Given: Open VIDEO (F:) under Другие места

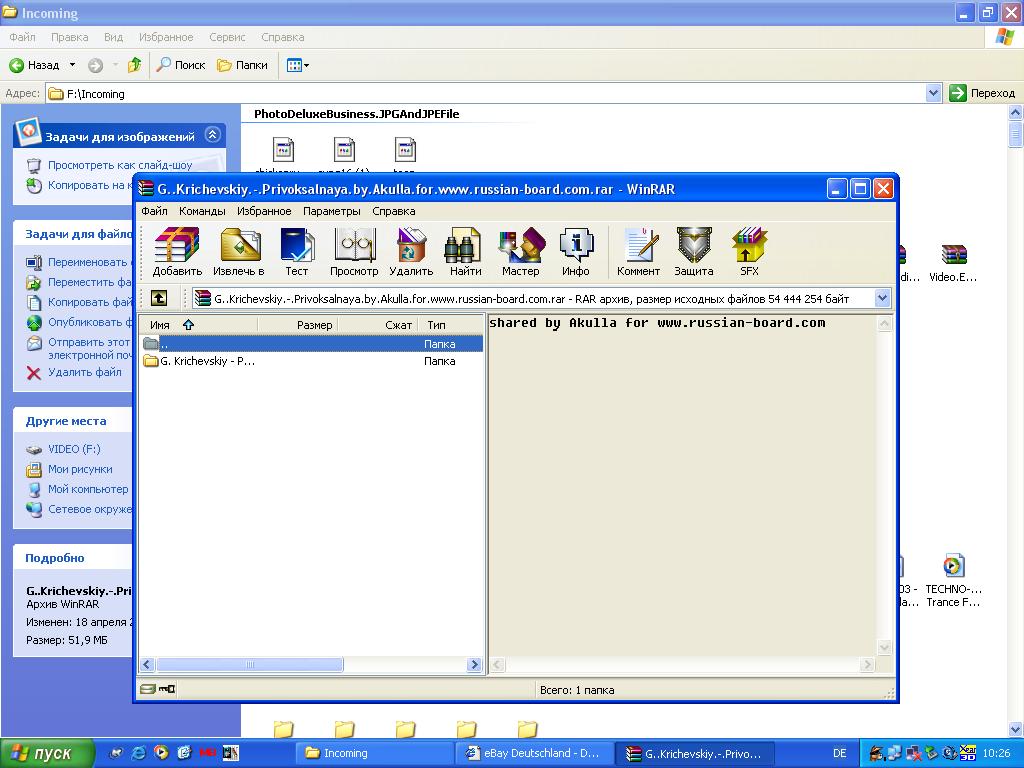Looking at the screenshot, I should coord(74,449).
